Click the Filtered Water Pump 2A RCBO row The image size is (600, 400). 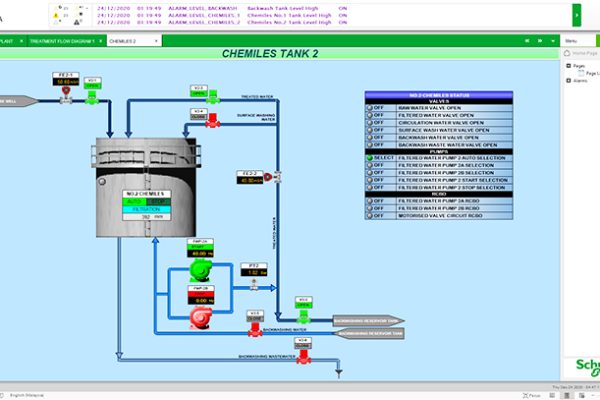[439, 201]
